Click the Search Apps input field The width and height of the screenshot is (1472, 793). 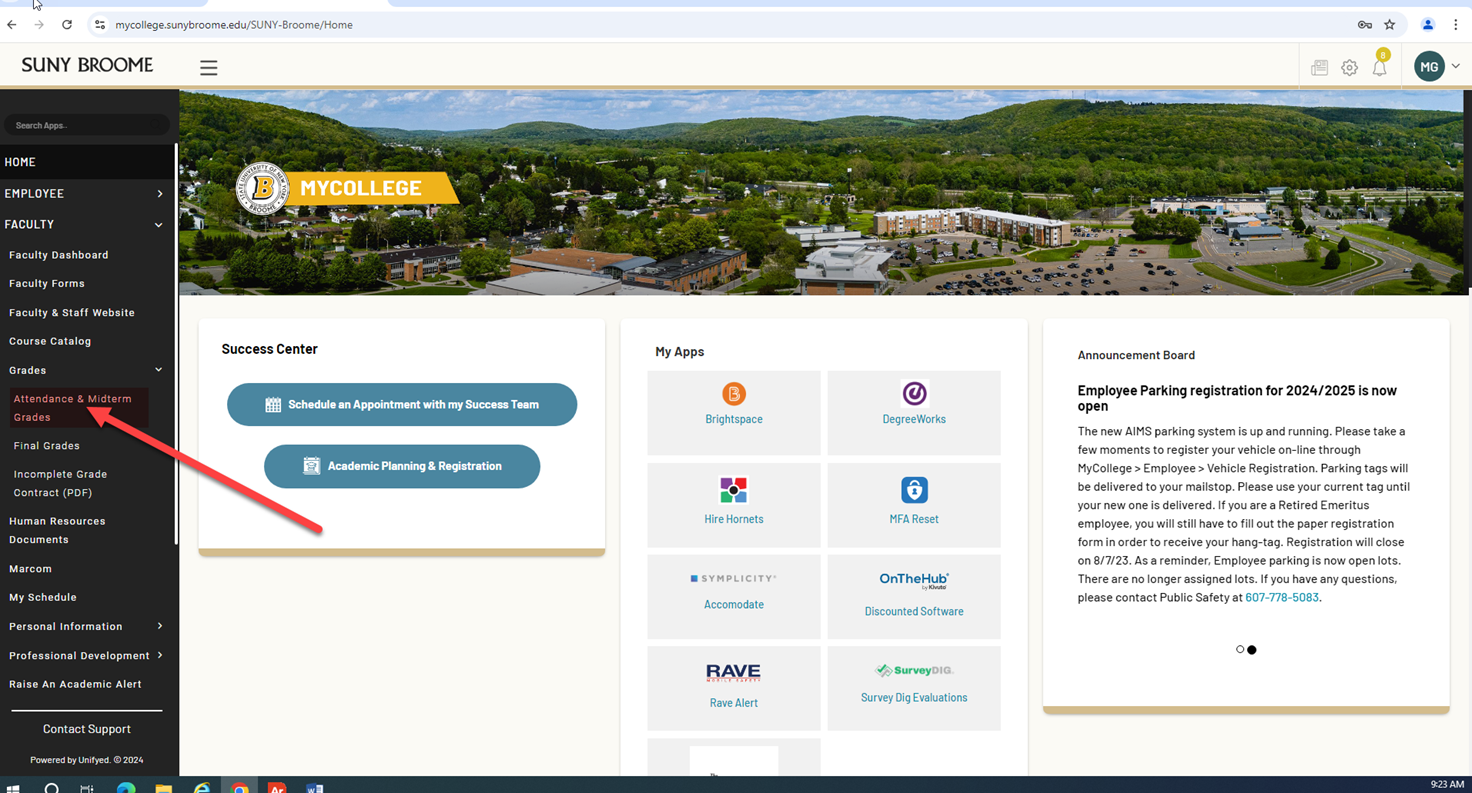[87, 124]
